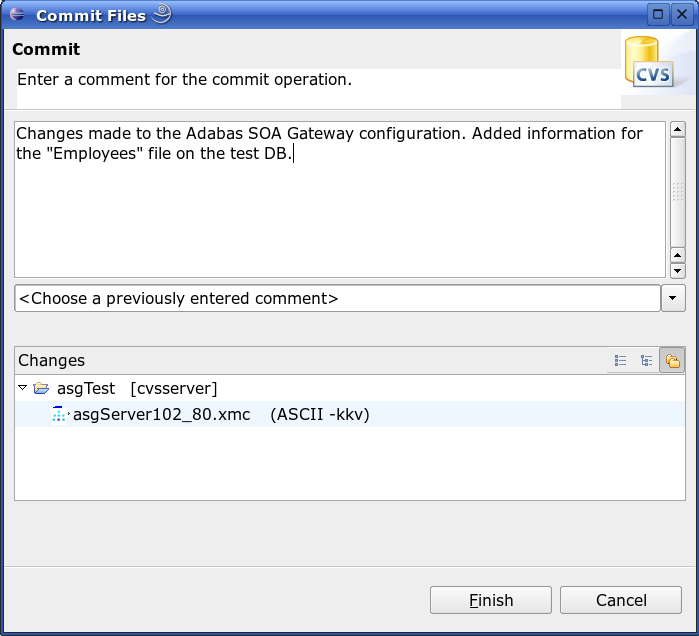Close the Commit Files window
This screenshot has height=636, width=699.
[682, 14]
